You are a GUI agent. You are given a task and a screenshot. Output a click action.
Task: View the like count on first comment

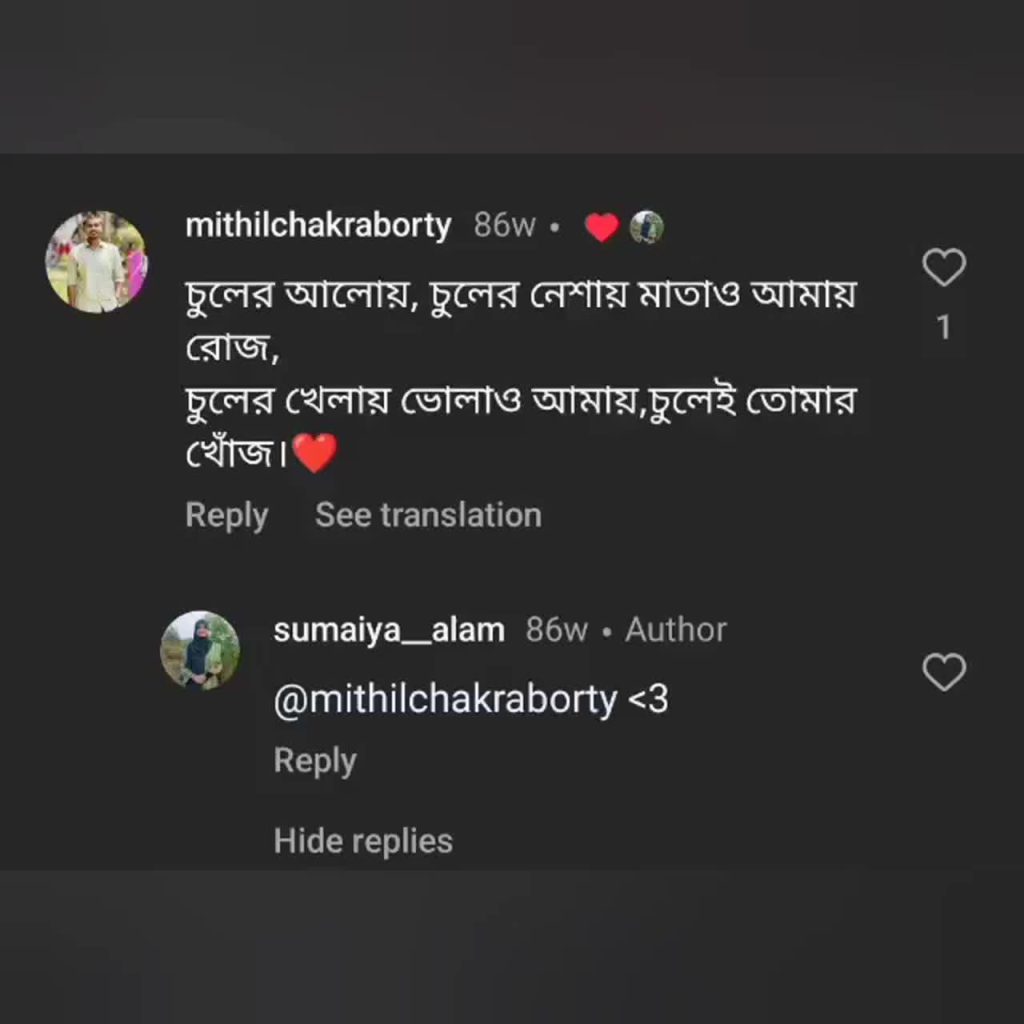(x=943, y=328)
